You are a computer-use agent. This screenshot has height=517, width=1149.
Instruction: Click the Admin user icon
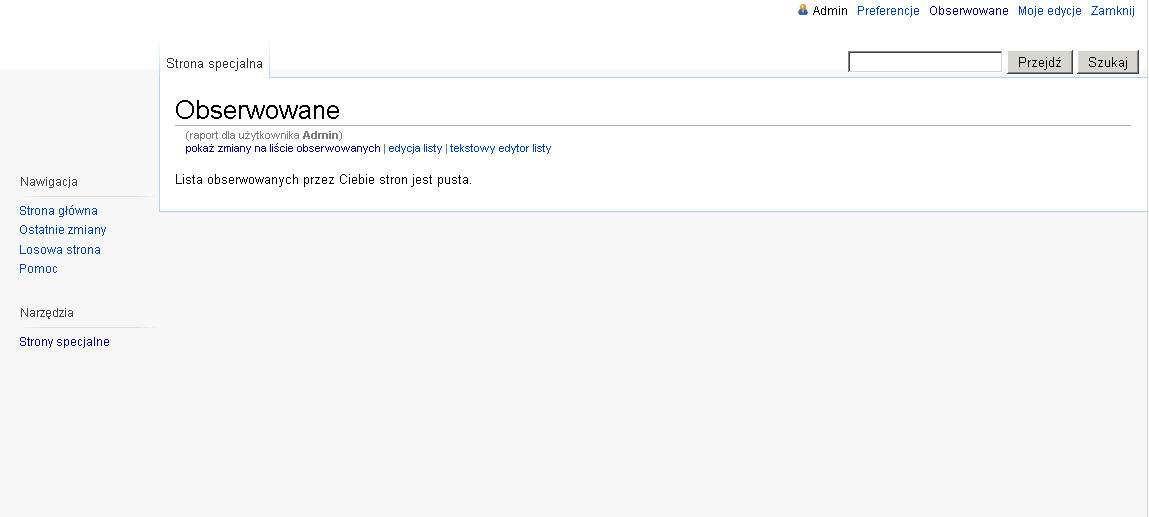pyautogui.click(x=803, y=10)
